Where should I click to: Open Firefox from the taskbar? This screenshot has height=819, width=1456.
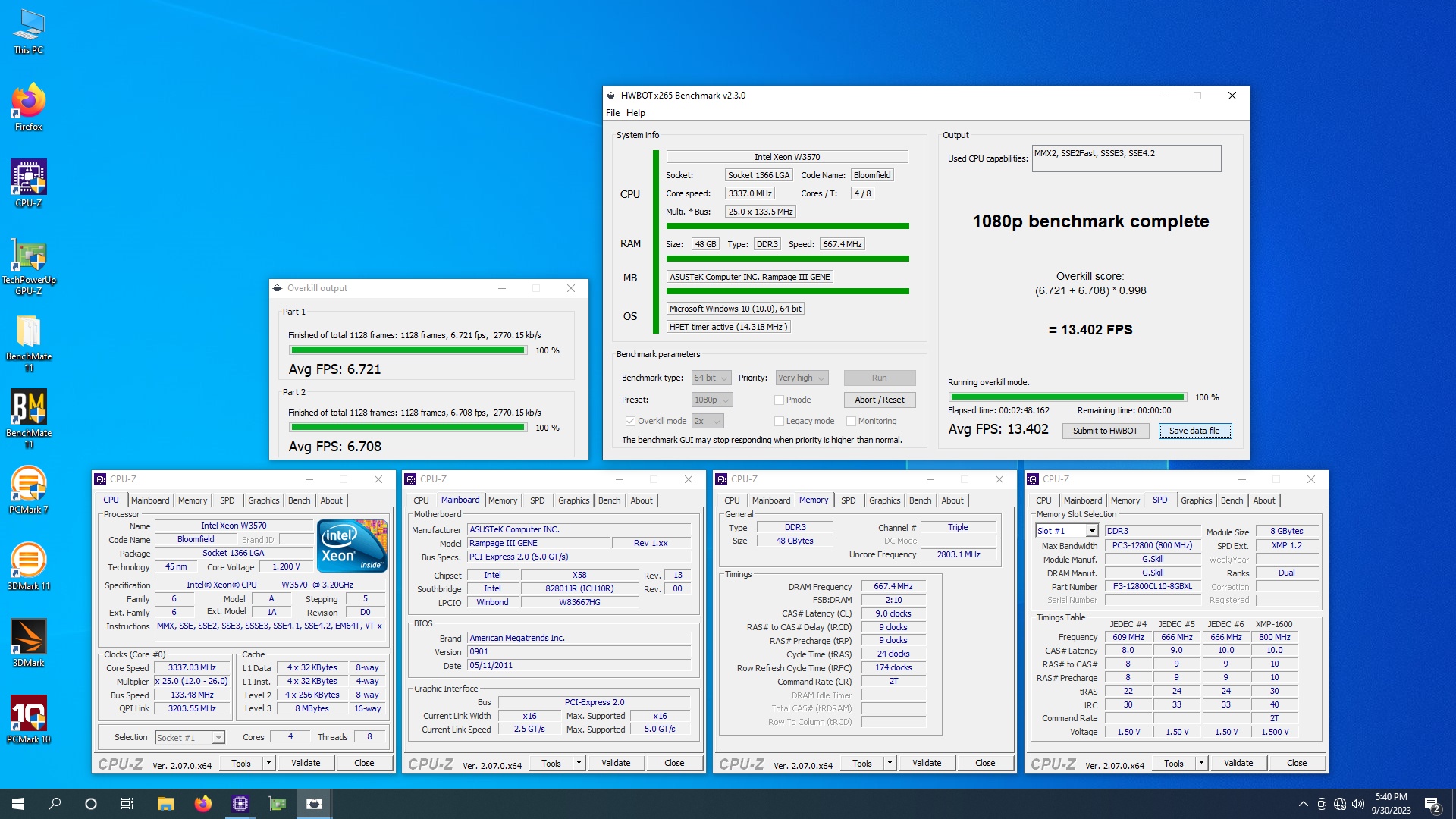point(202,804)
